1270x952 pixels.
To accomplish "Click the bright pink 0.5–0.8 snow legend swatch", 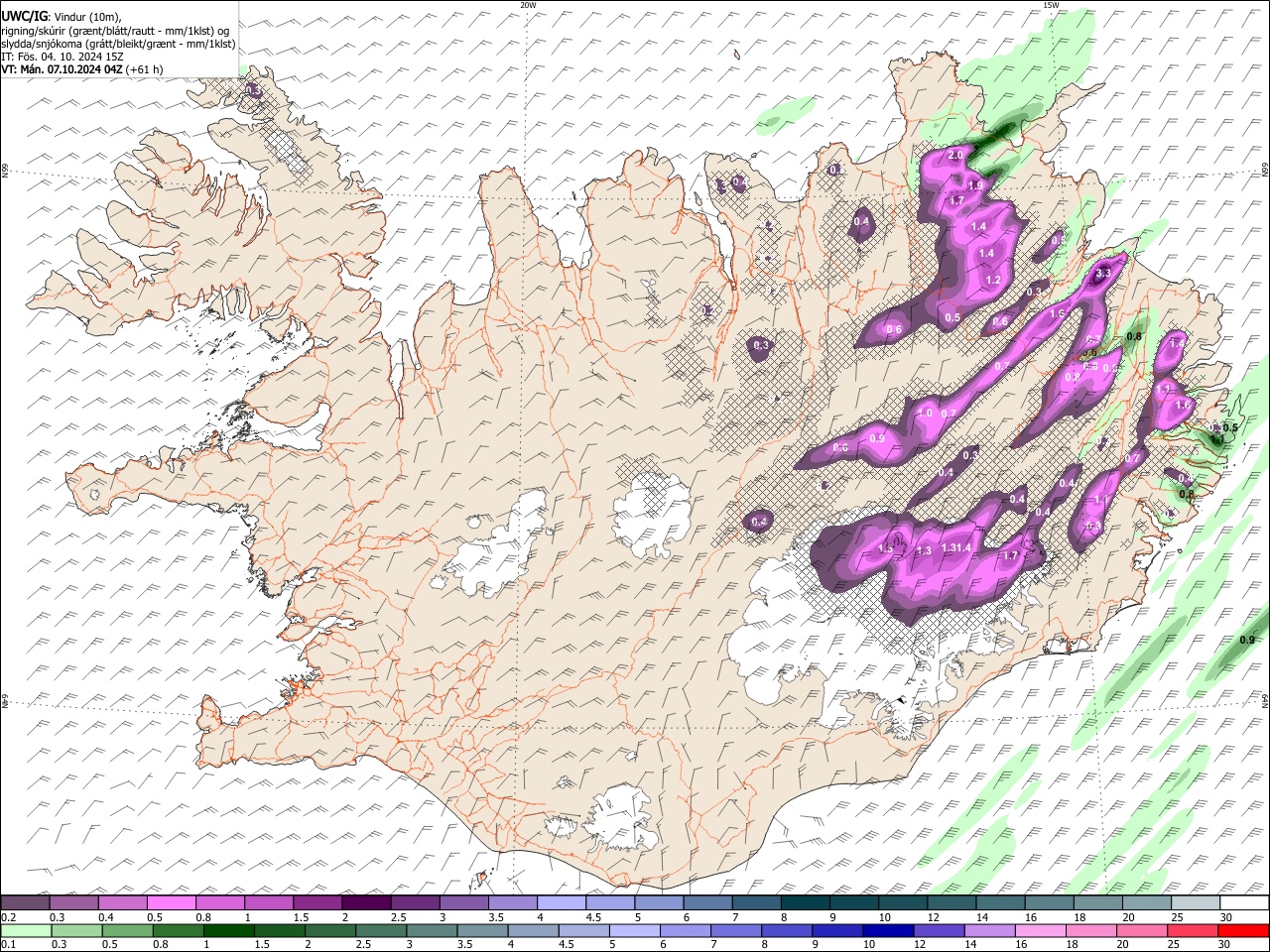I will pos(172,903).
